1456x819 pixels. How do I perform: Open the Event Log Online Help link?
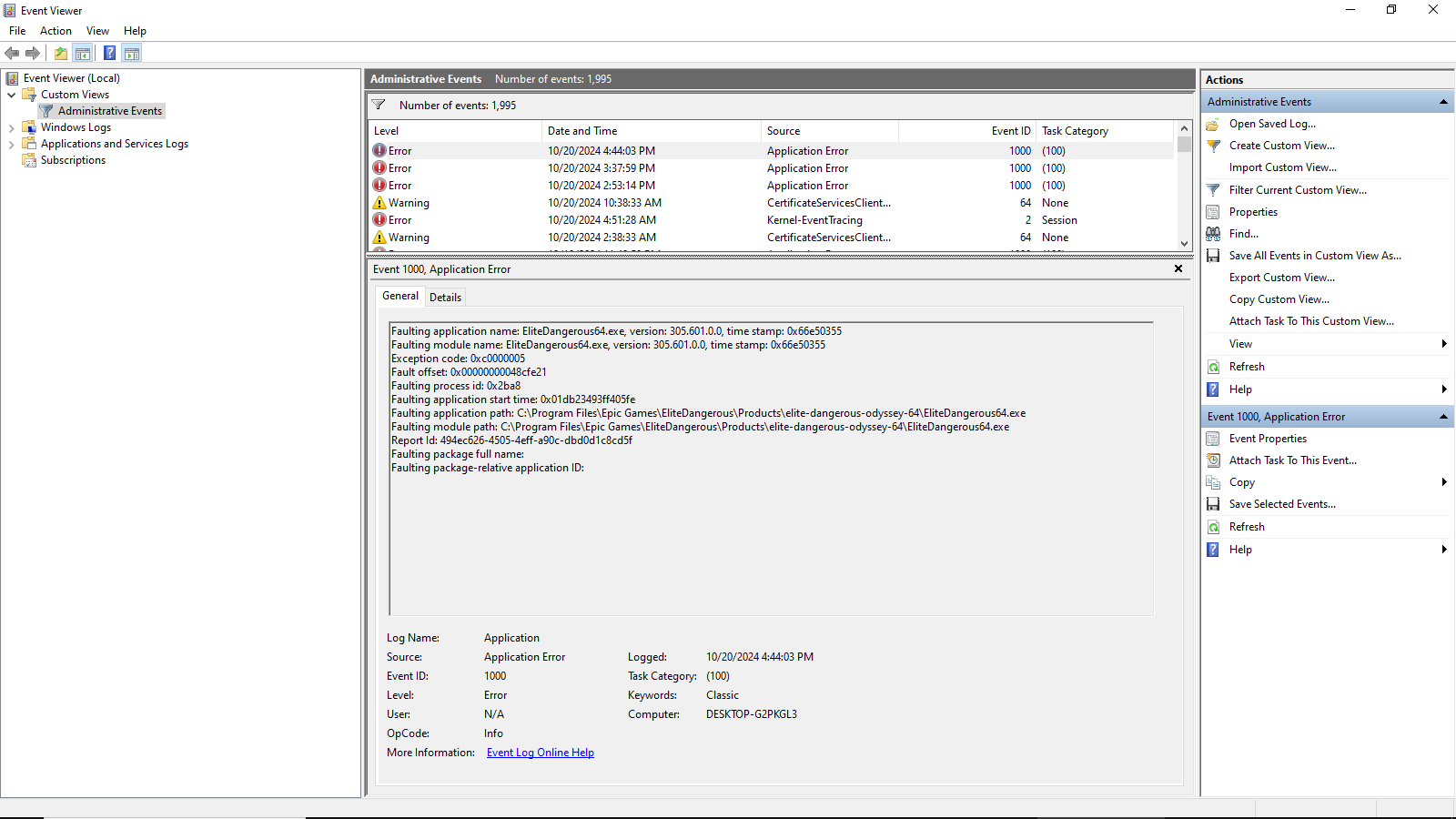541,753
